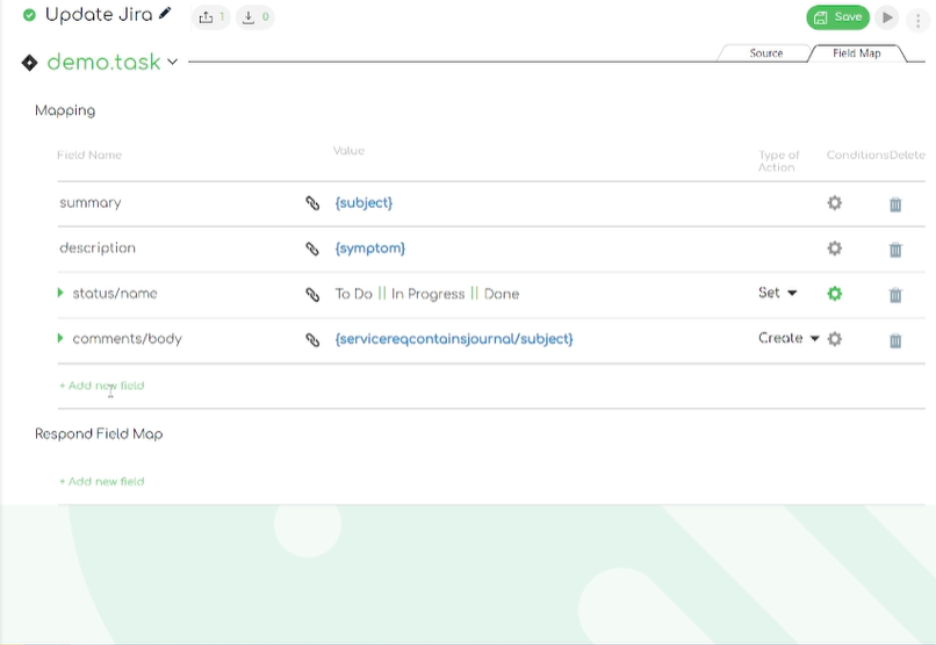The height and width of the screenshot is (645, 936).
Task: Delete the summary field mapping
Action: coord(895,202)
